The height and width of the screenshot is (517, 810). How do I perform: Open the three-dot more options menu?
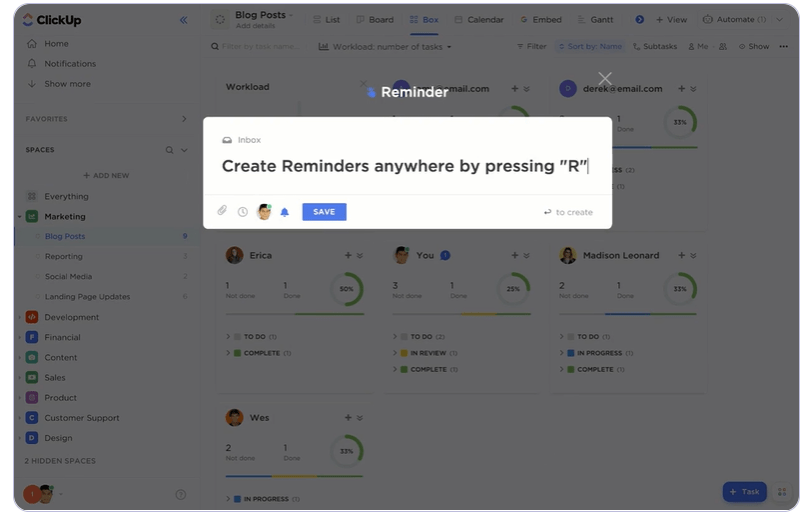click(784, 46)
